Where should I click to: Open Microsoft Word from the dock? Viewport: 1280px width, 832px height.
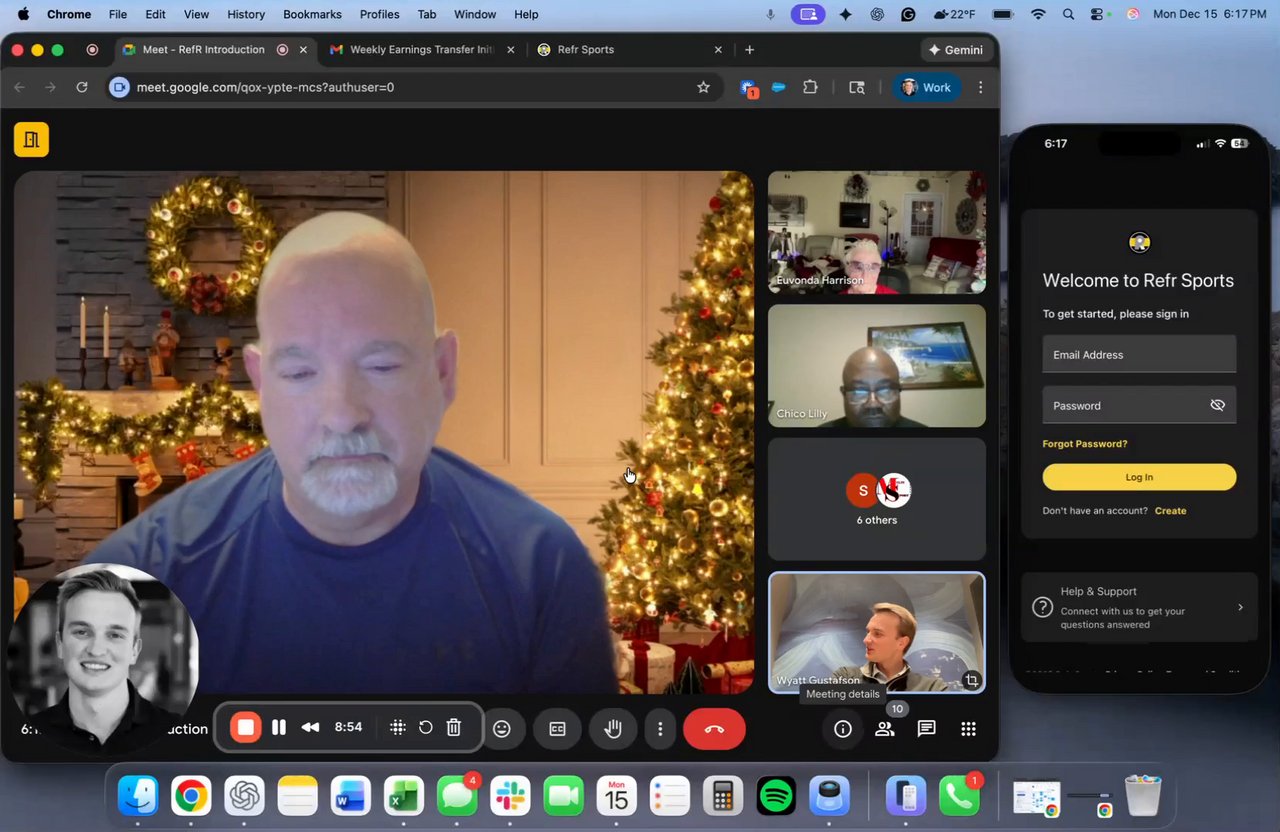[x=350, y=797]
